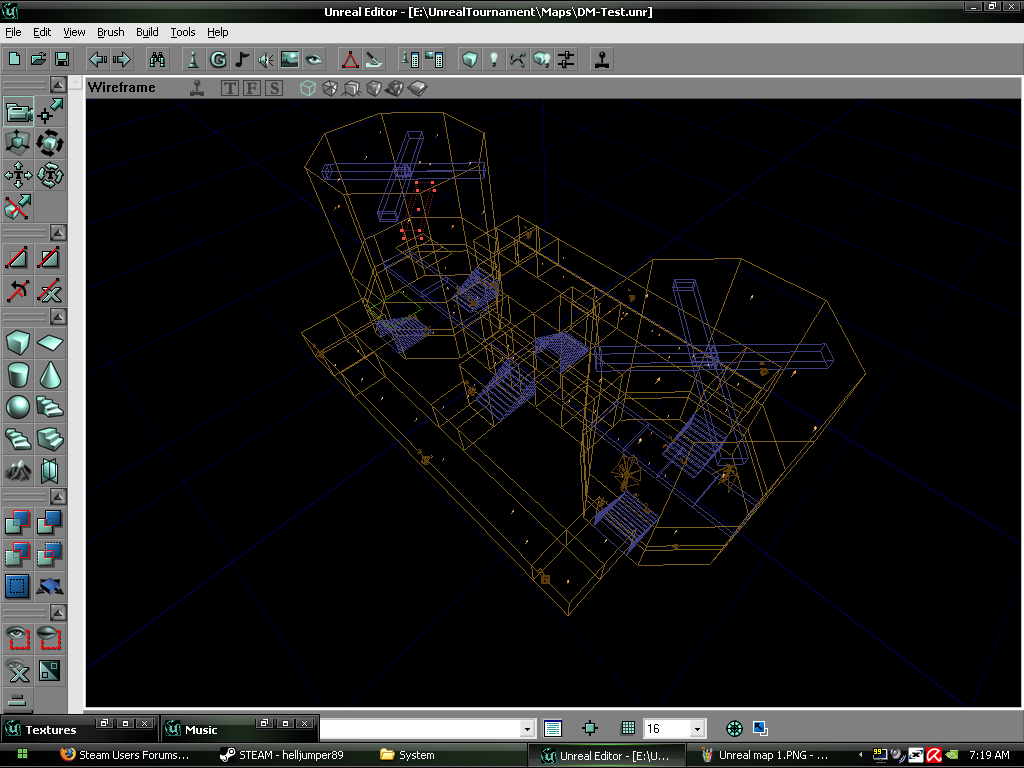The image size is (1024, 768).
Task: Build a Sheet brush
Action: coord(50,342)
